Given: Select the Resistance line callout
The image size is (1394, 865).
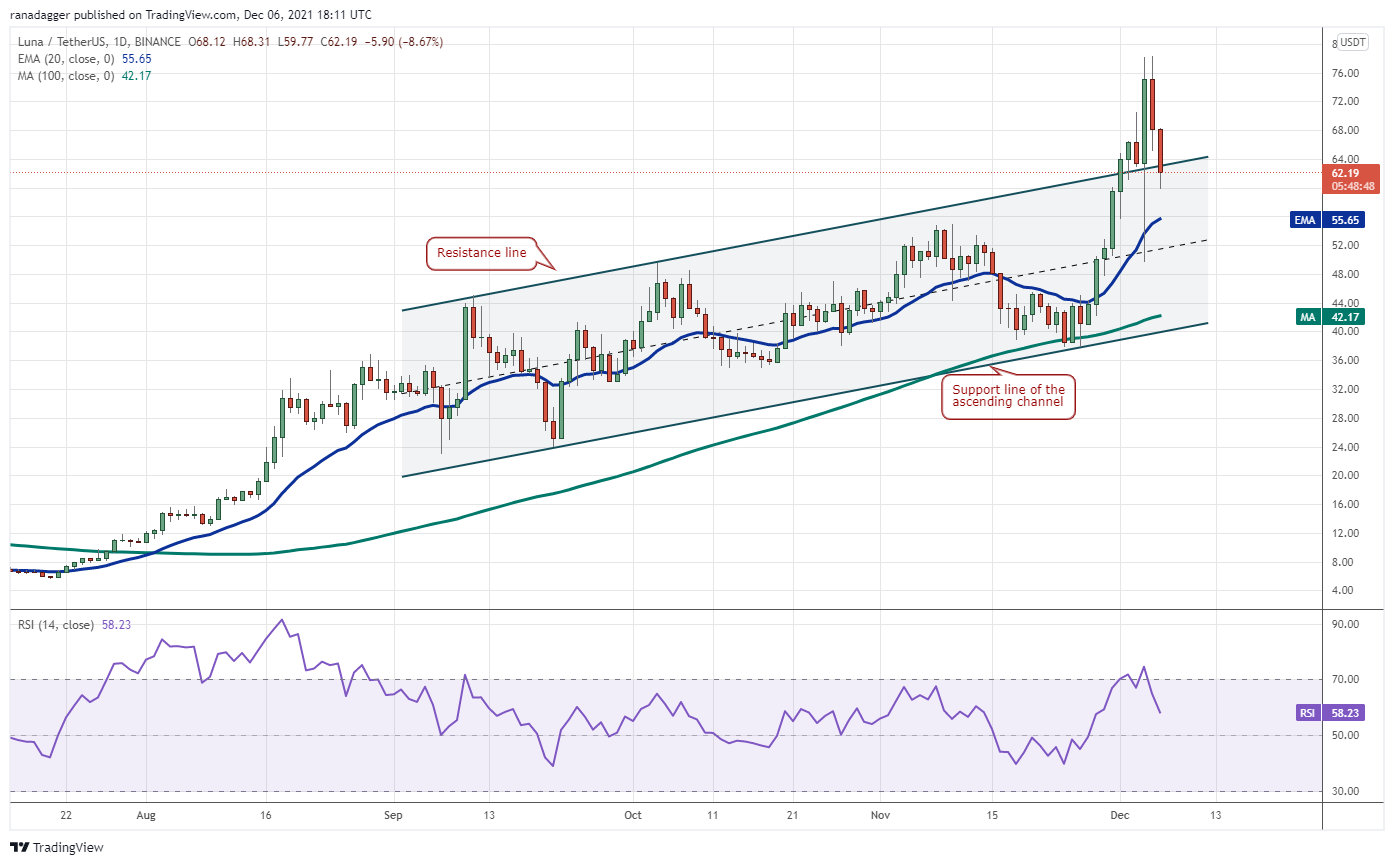Looking at the screenshot, I should (481, 253).
